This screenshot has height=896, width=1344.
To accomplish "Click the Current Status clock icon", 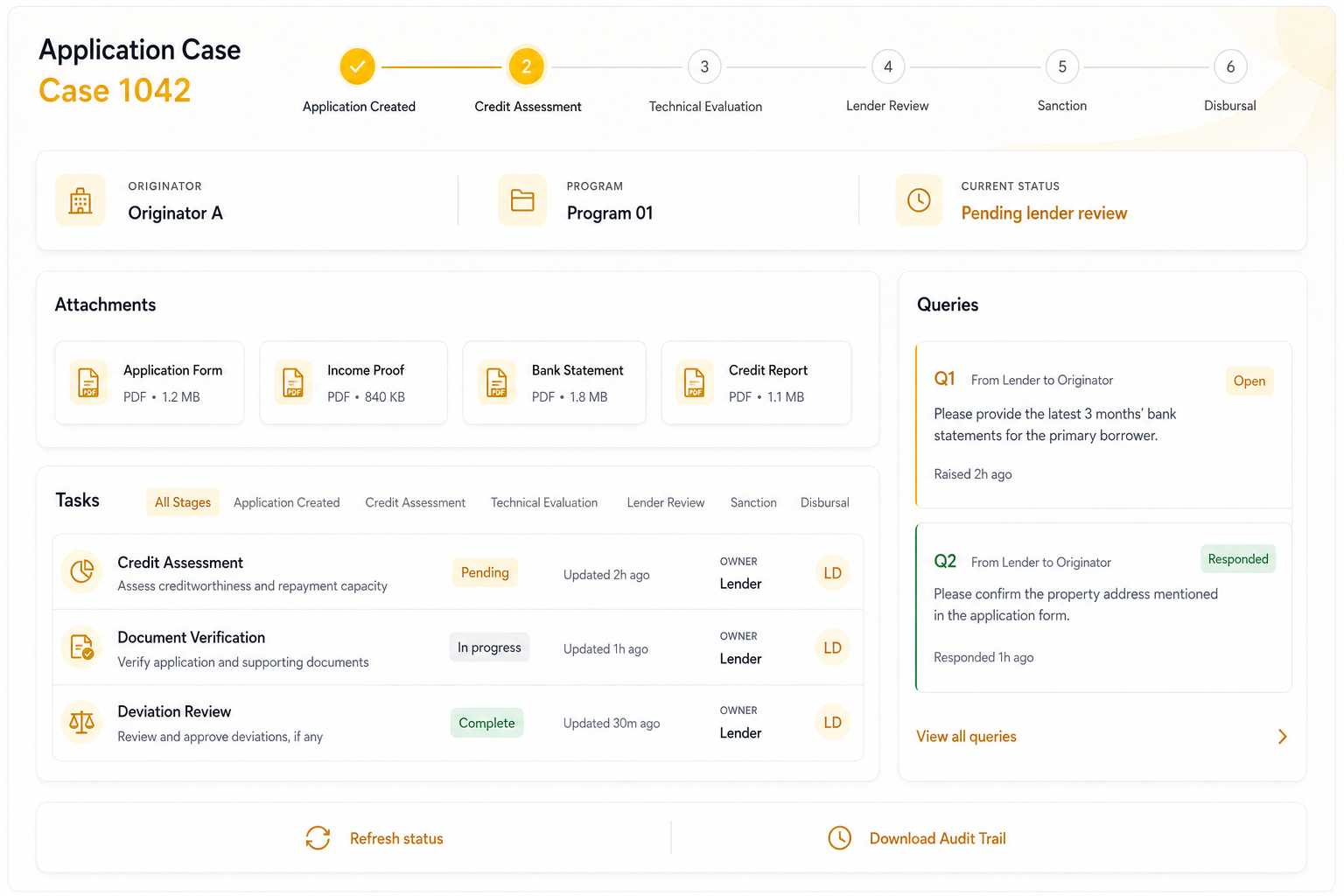I will tap(919, 200).
